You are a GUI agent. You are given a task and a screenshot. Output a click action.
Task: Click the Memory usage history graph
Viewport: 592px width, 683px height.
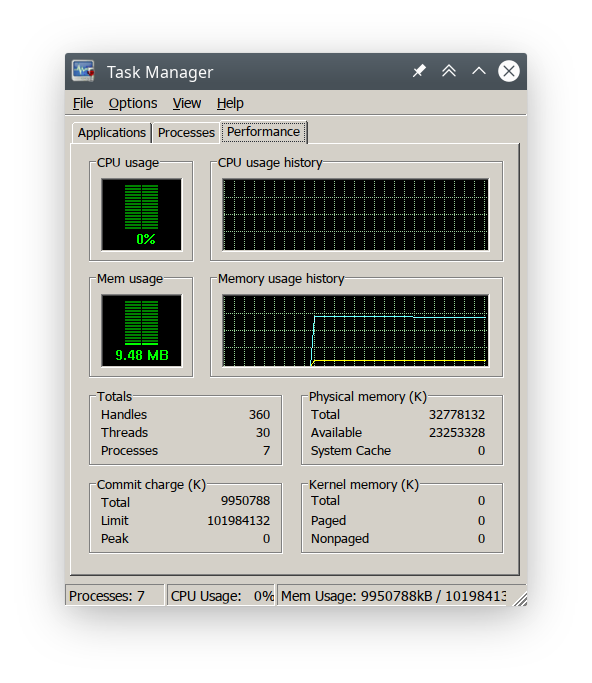355,331
